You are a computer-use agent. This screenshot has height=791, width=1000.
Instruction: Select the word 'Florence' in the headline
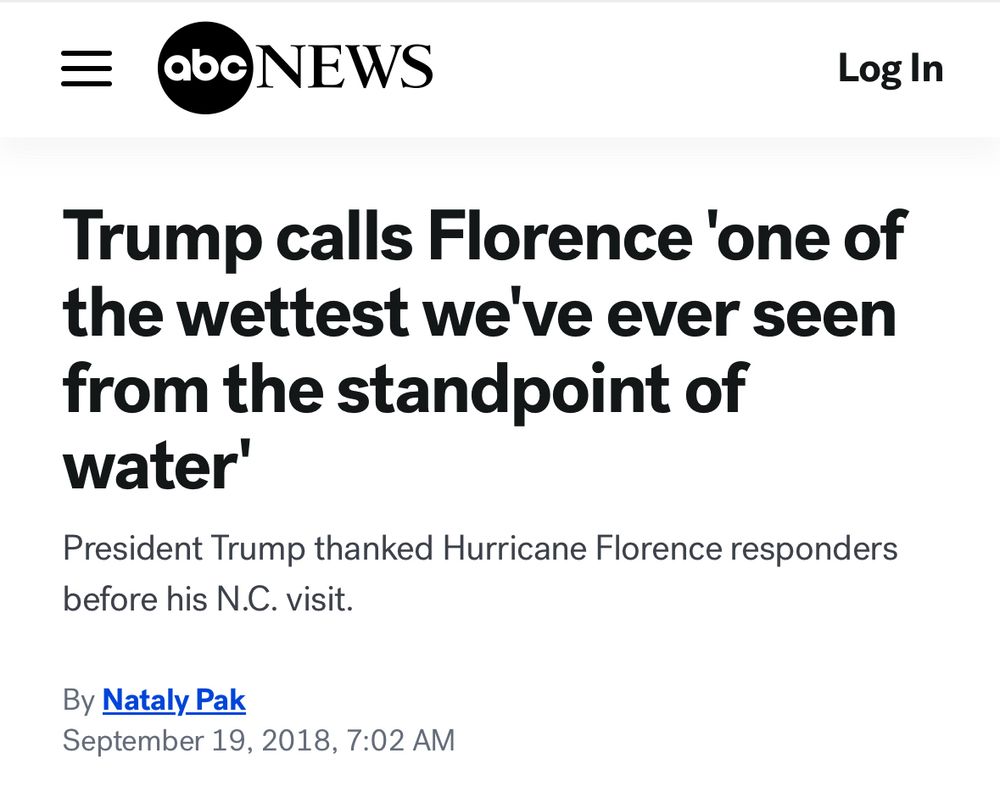click(x=559, y=236)
